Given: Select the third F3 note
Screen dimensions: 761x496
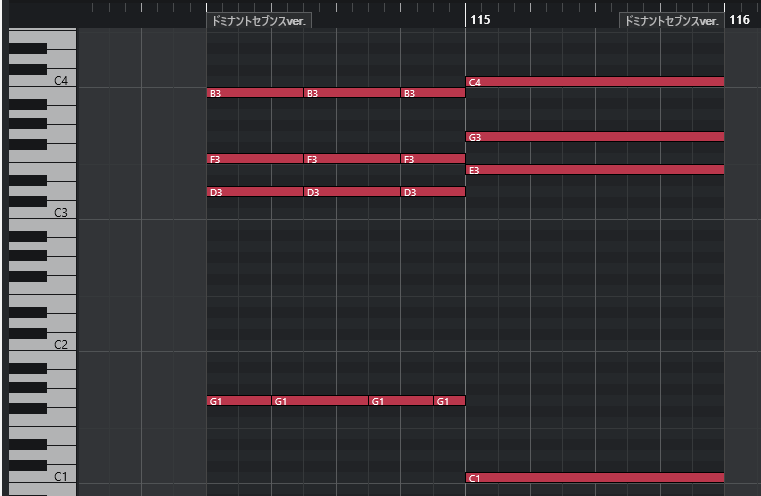Looking at the screenshot, I should (433, 159).
